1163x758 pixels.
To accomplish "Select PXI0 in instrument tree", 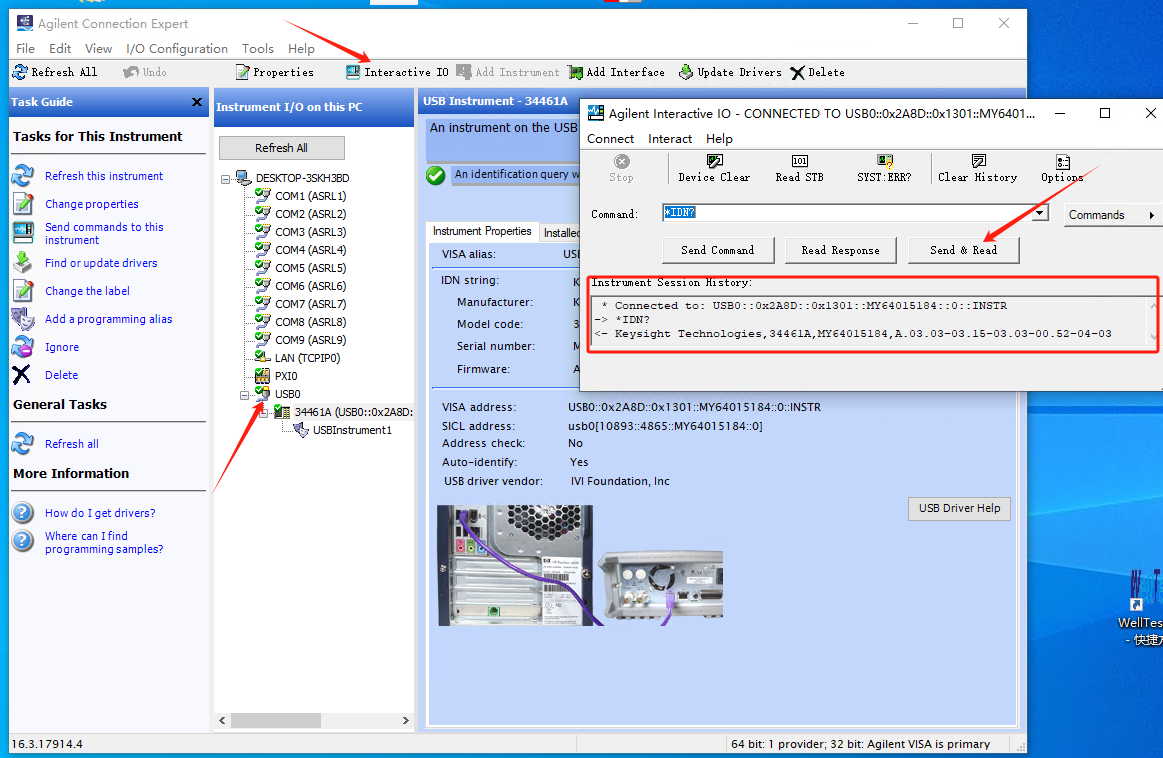I will pyautogui.click(x=286, y=376).
